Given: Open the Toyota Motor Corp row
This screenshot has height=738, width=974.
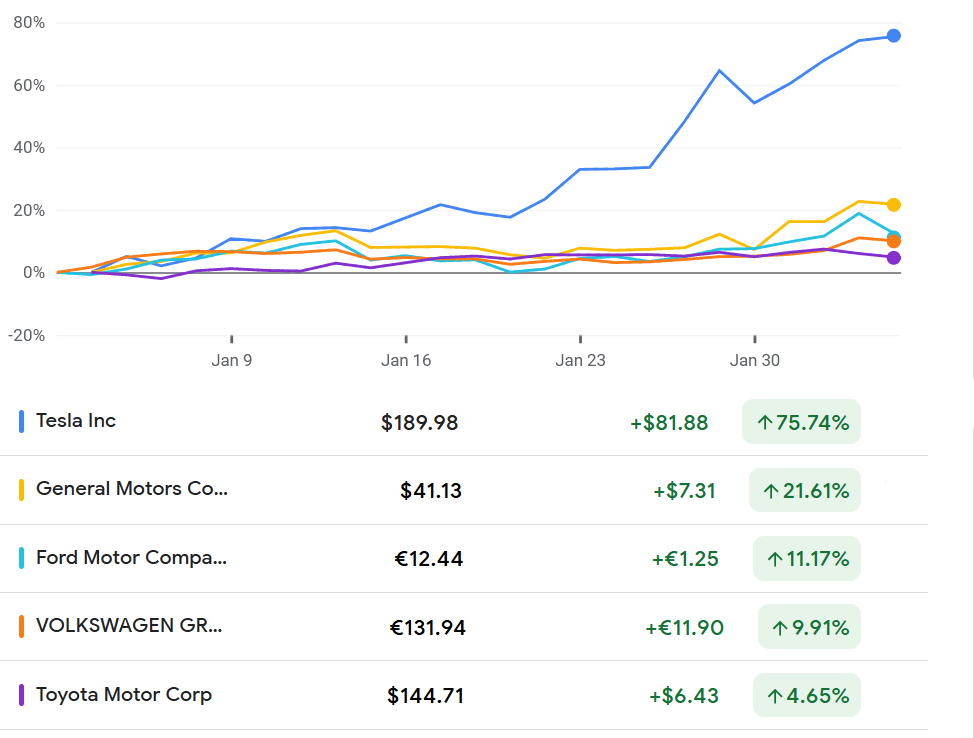Looking at the screenshot, I should [x=463, y=695].
